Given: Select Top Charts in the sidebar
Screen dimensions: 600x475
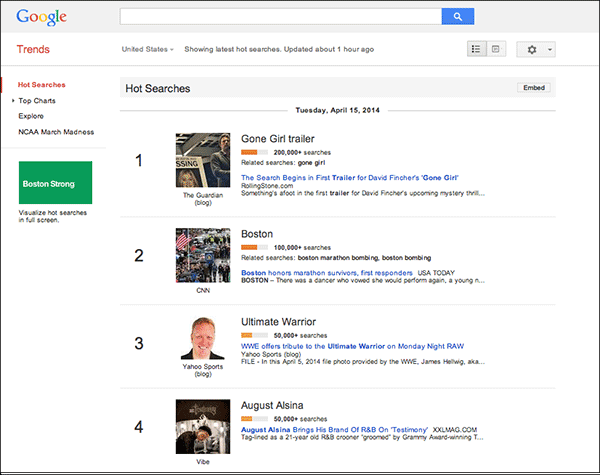Looking at the screenshot, I should (37, 101).
